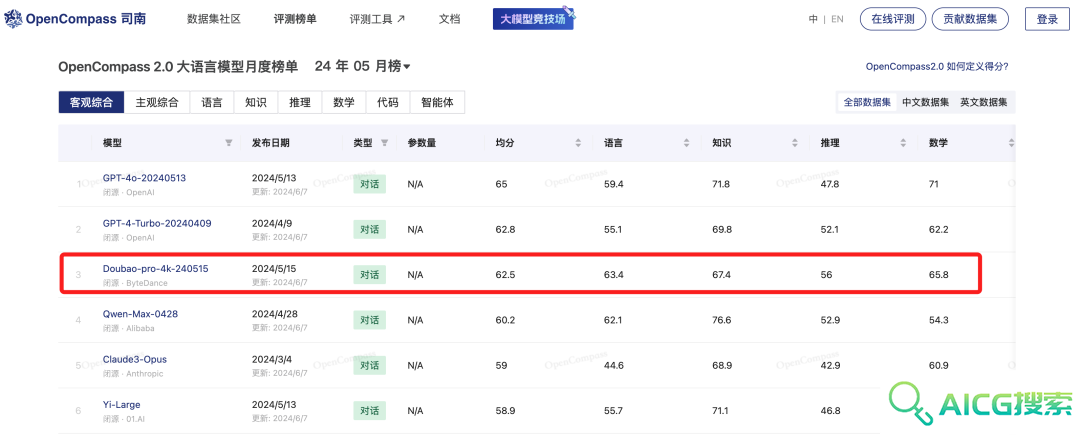
Task: Select the 知识 tab
Action: (x=256, y=103)
